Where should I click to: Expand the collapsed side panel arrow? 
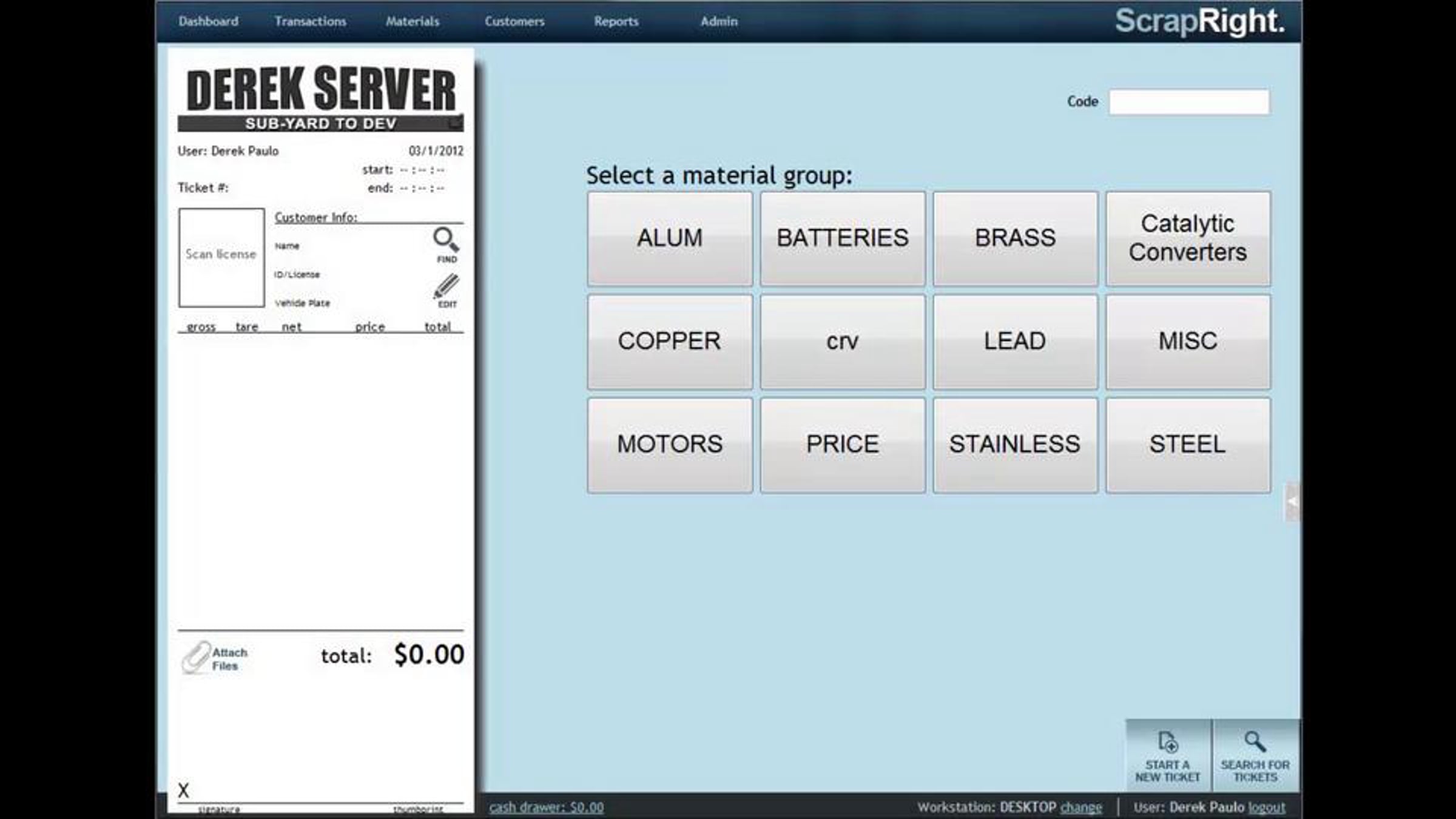[x=1292, y=502]
